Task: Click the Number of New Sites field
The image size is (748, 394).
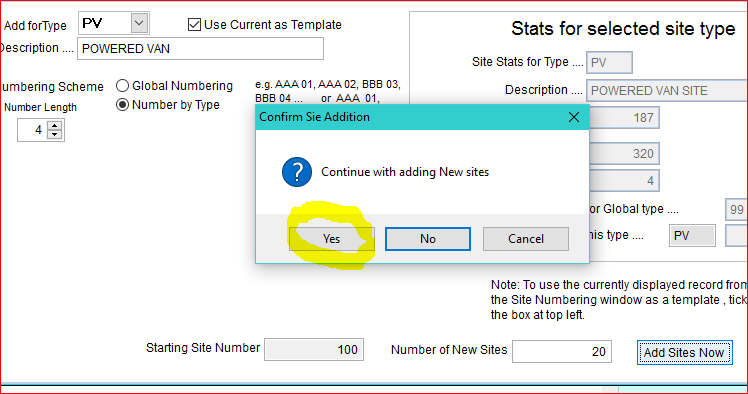Action: tap(562, 352)
